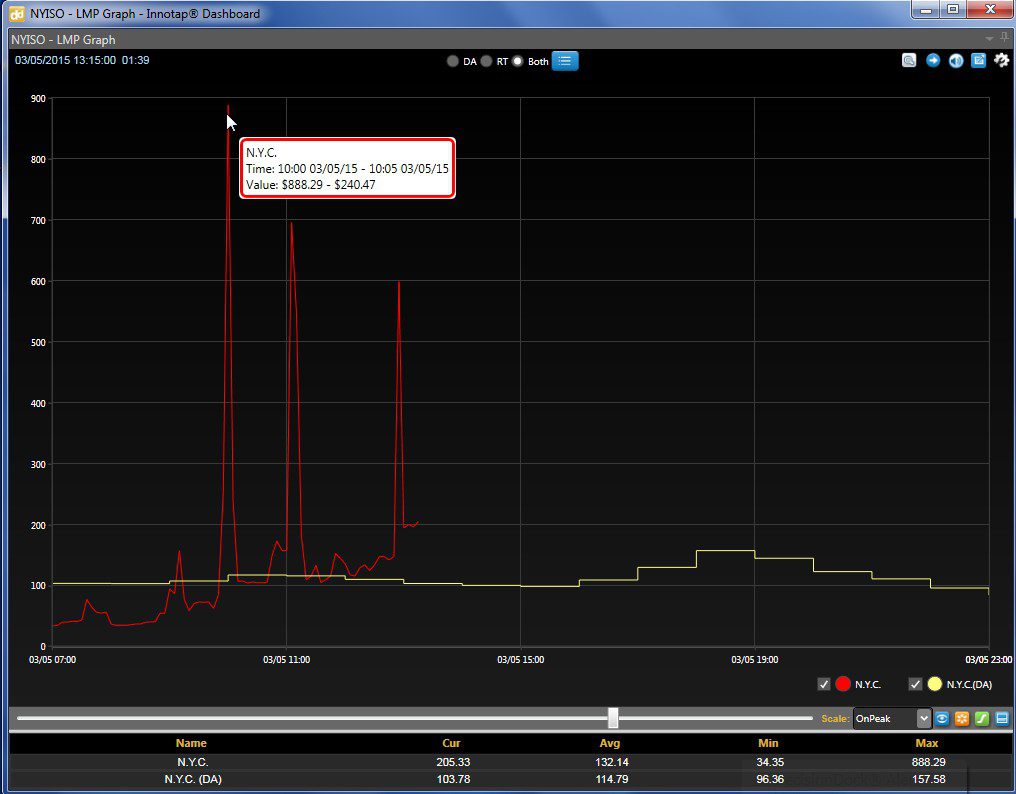This screenshot has width=1016, height=794.
Task: Click the N.Y.C. legend label
Action: click(x=868, y=684)
